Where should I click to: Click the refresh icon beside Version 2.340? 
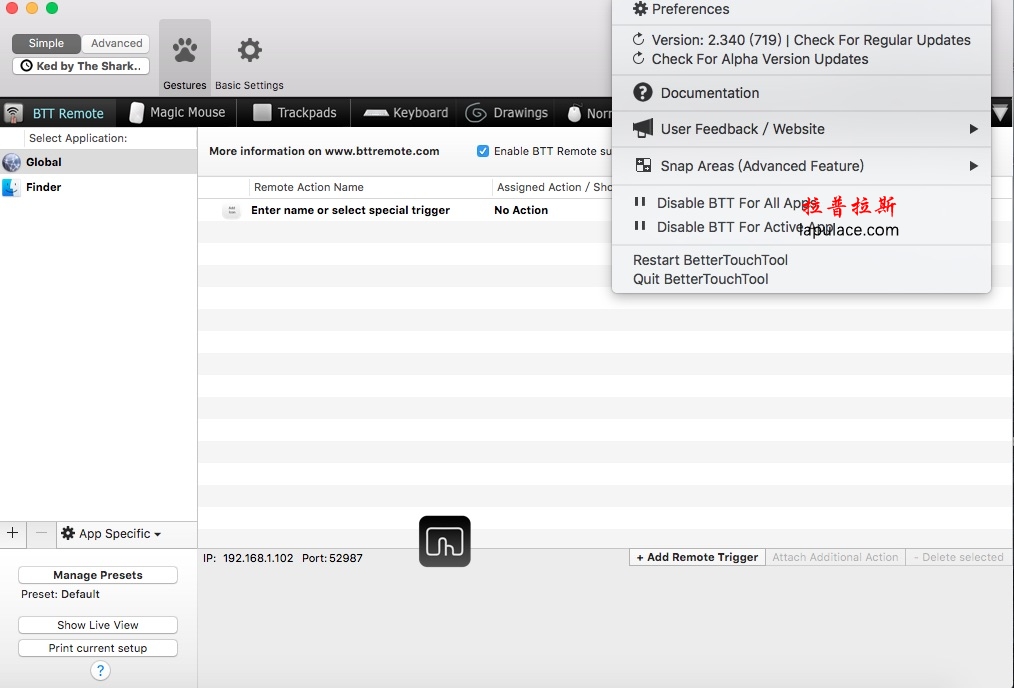point(639,39)
